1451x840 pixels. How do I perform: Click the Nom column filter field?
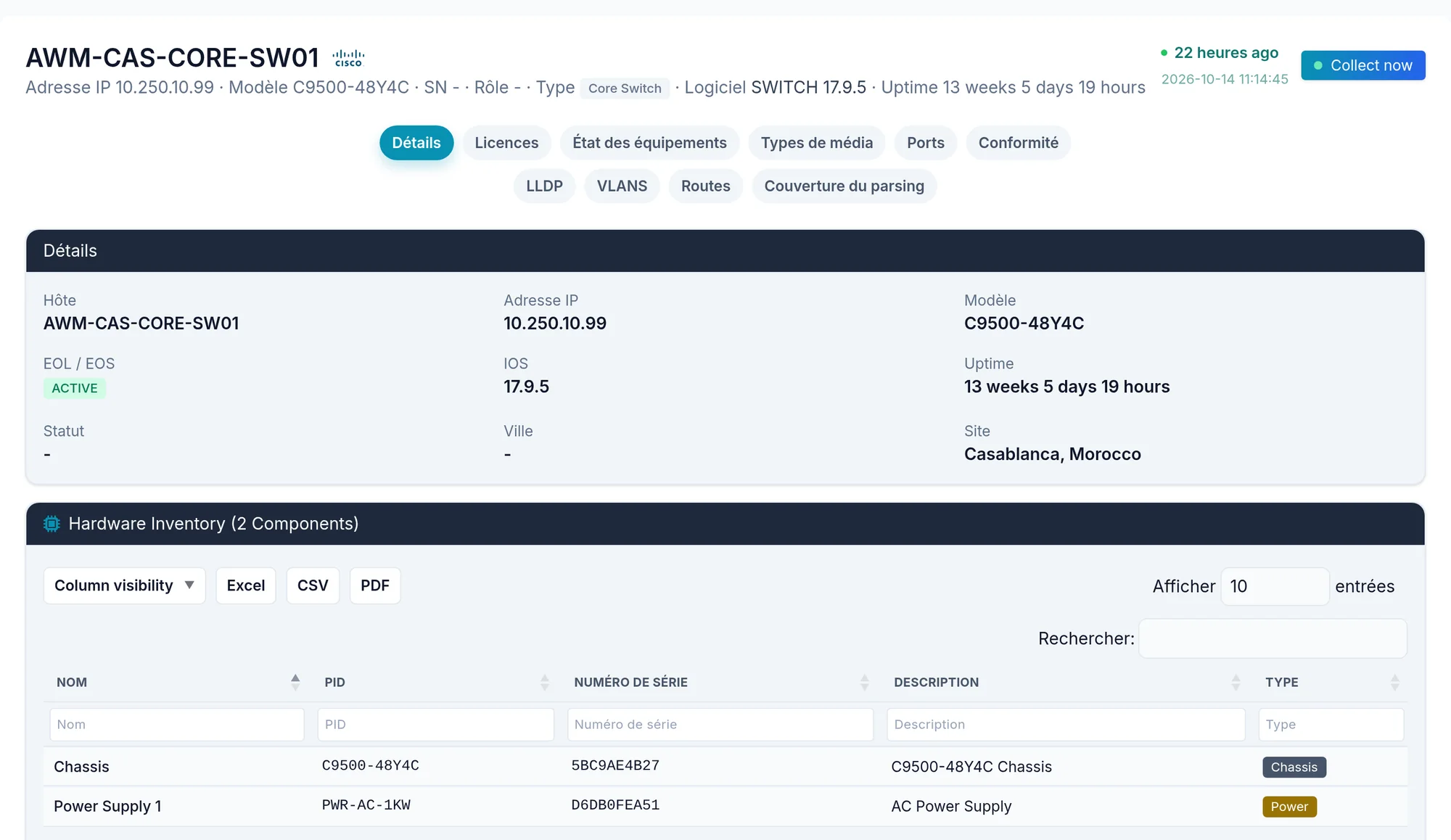pos(177,725)
